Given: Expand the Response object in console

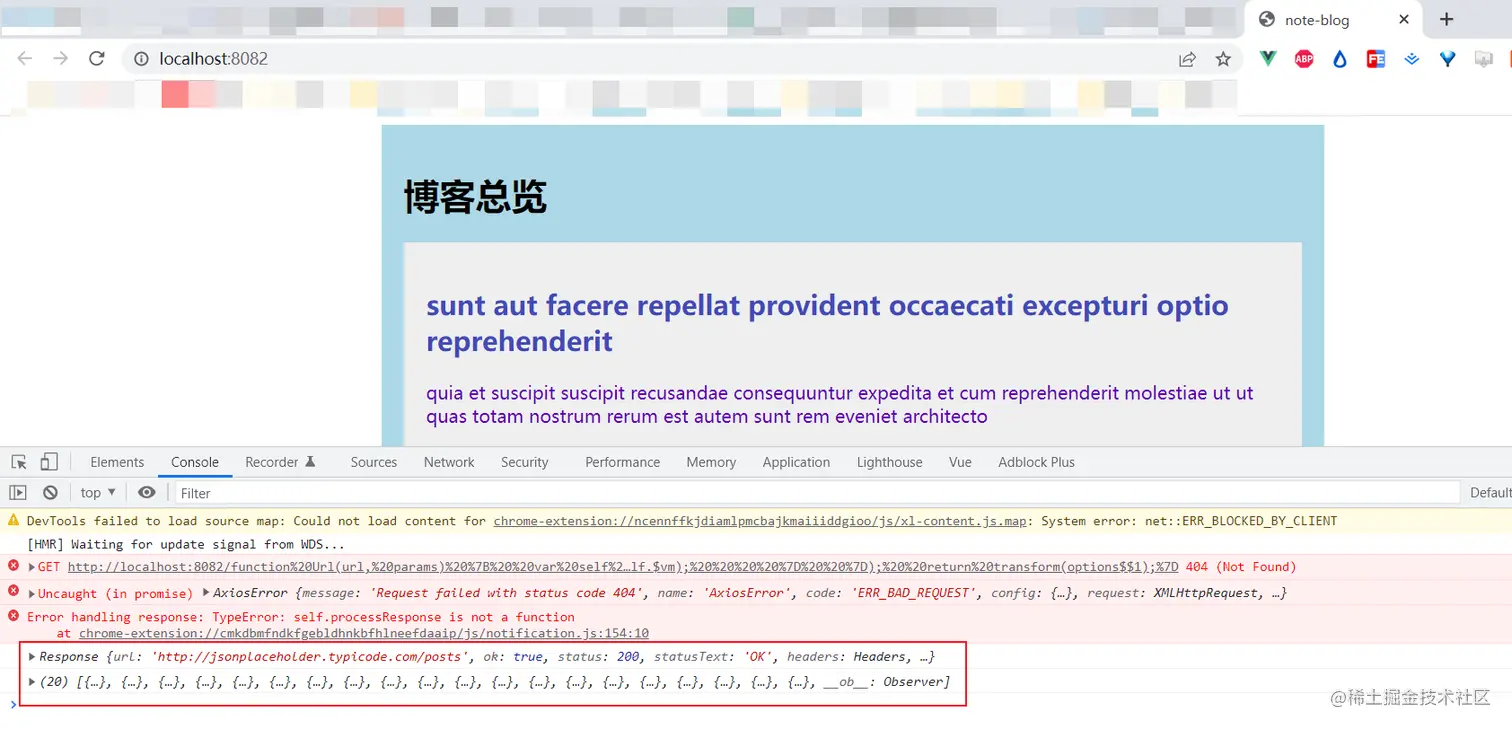Looking at the screenshot, I should point(32,656).
